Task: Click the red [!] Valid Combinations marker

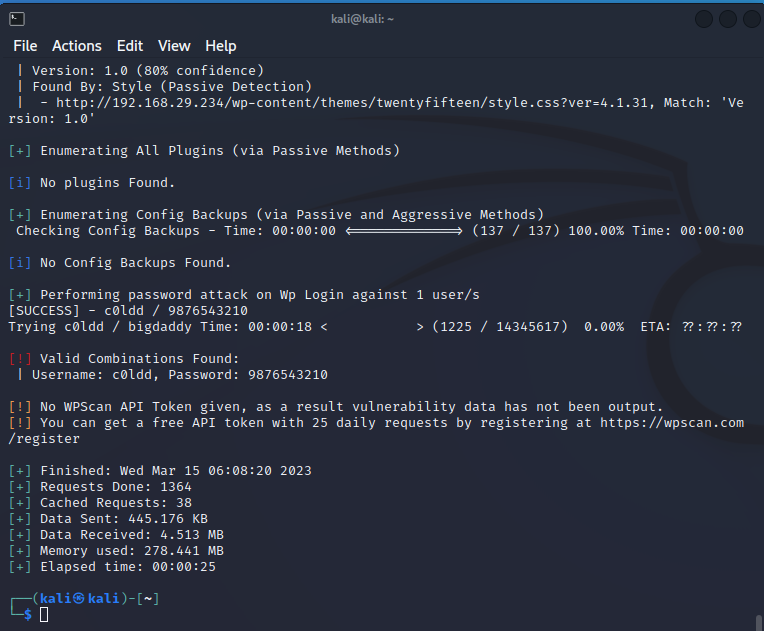Action: tap(20, 359)
